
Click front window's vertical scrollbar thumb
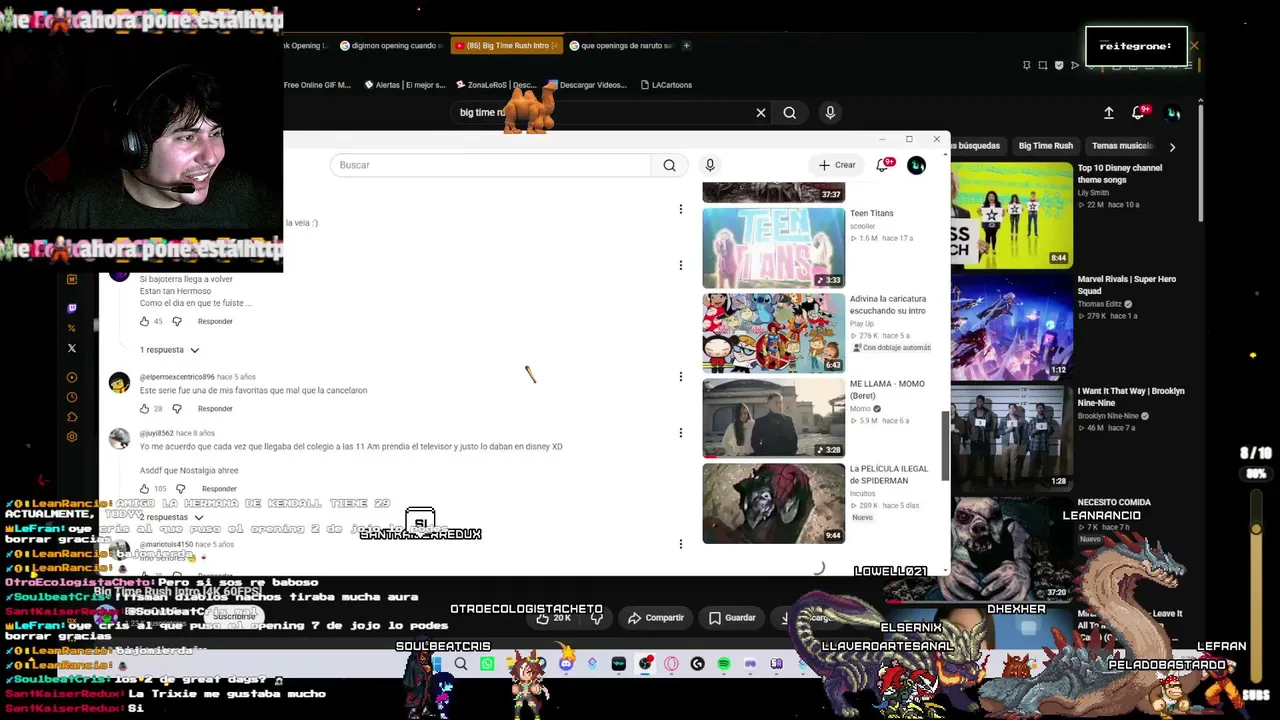point(943,445)
